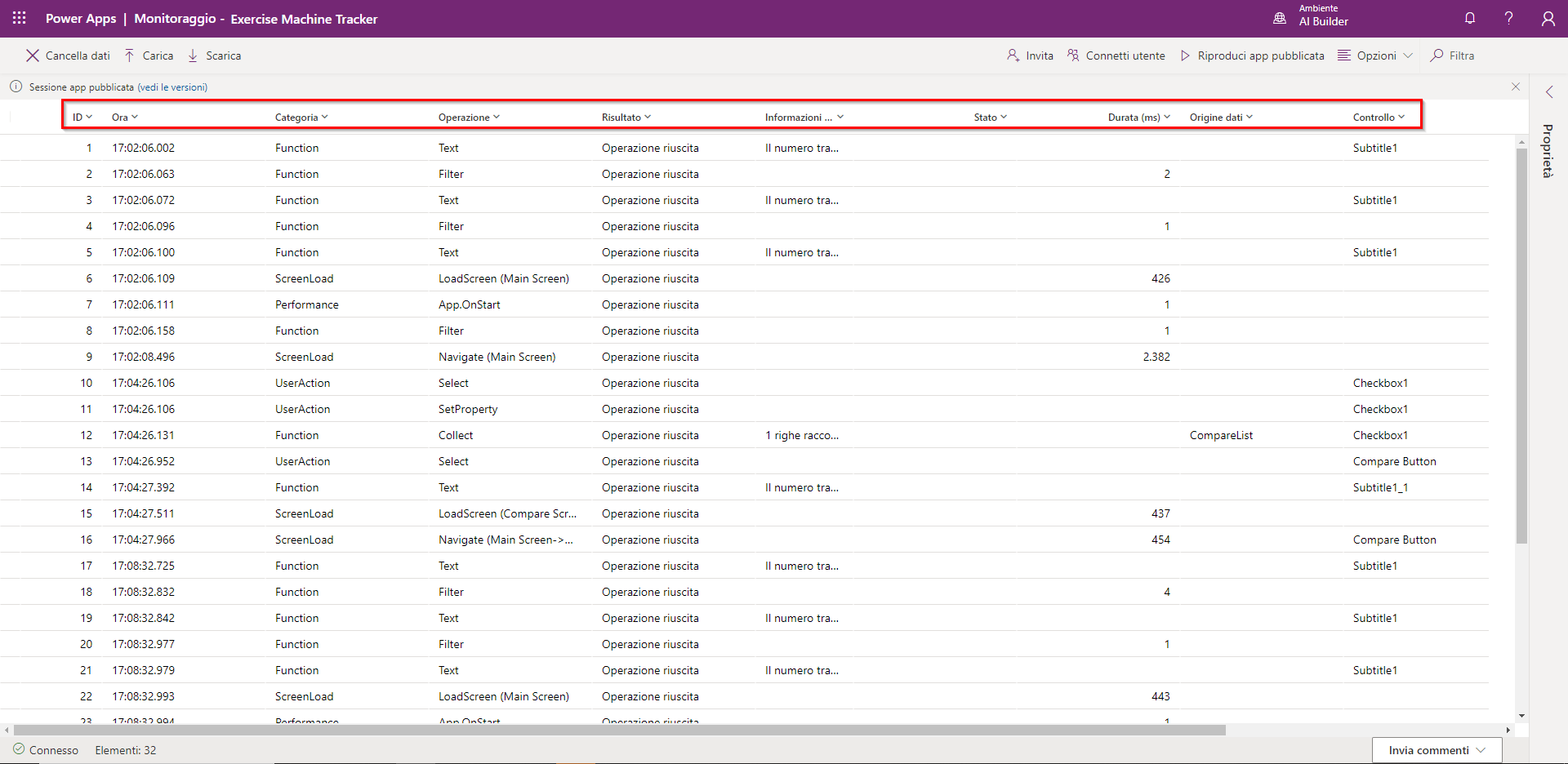Open the vedi le versioni link
This screenshot has width=1568, height=764.
(172, 87)
